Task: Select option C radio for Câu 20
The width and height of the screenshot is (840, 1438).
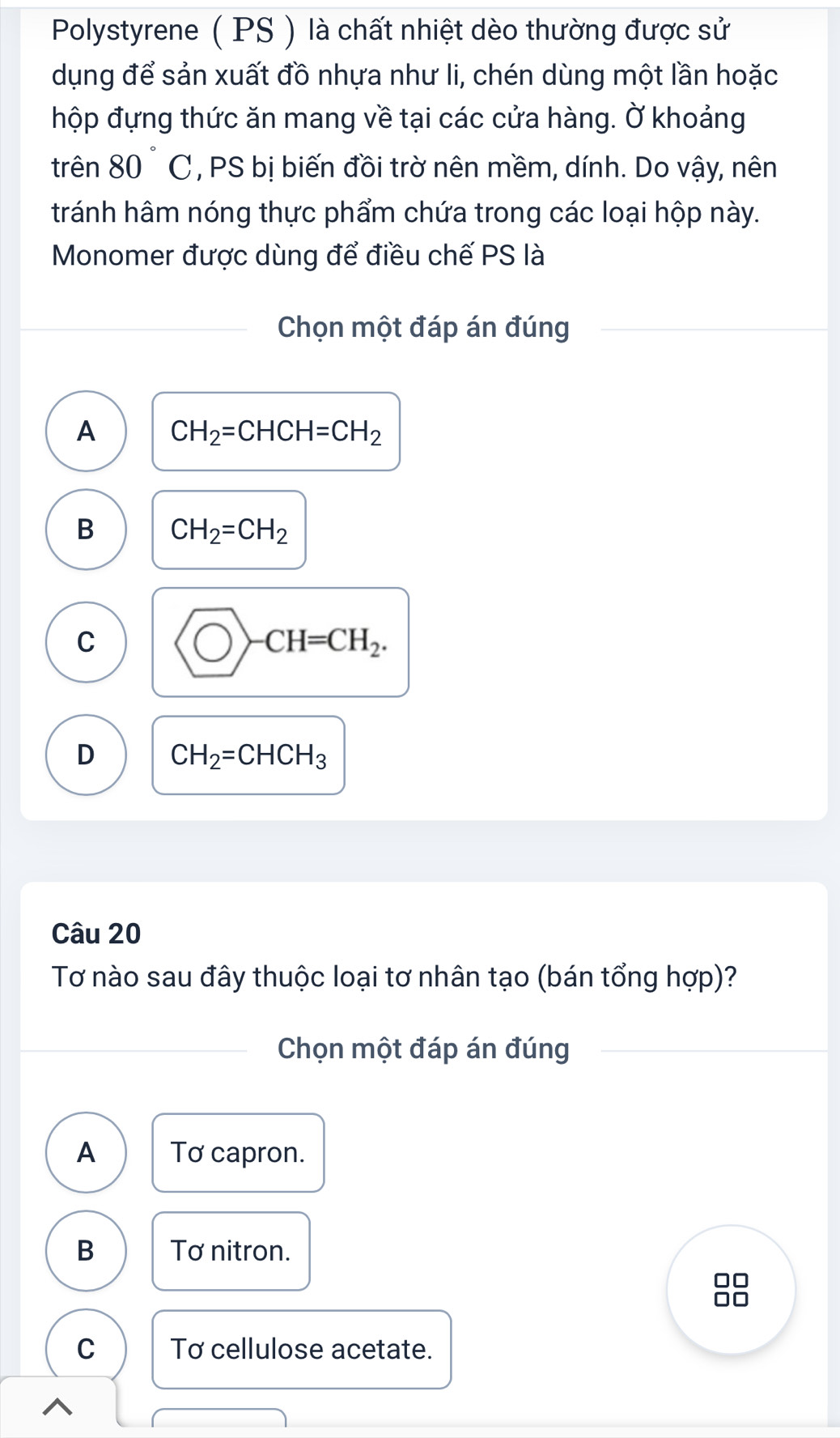Action: (86, 1348)
